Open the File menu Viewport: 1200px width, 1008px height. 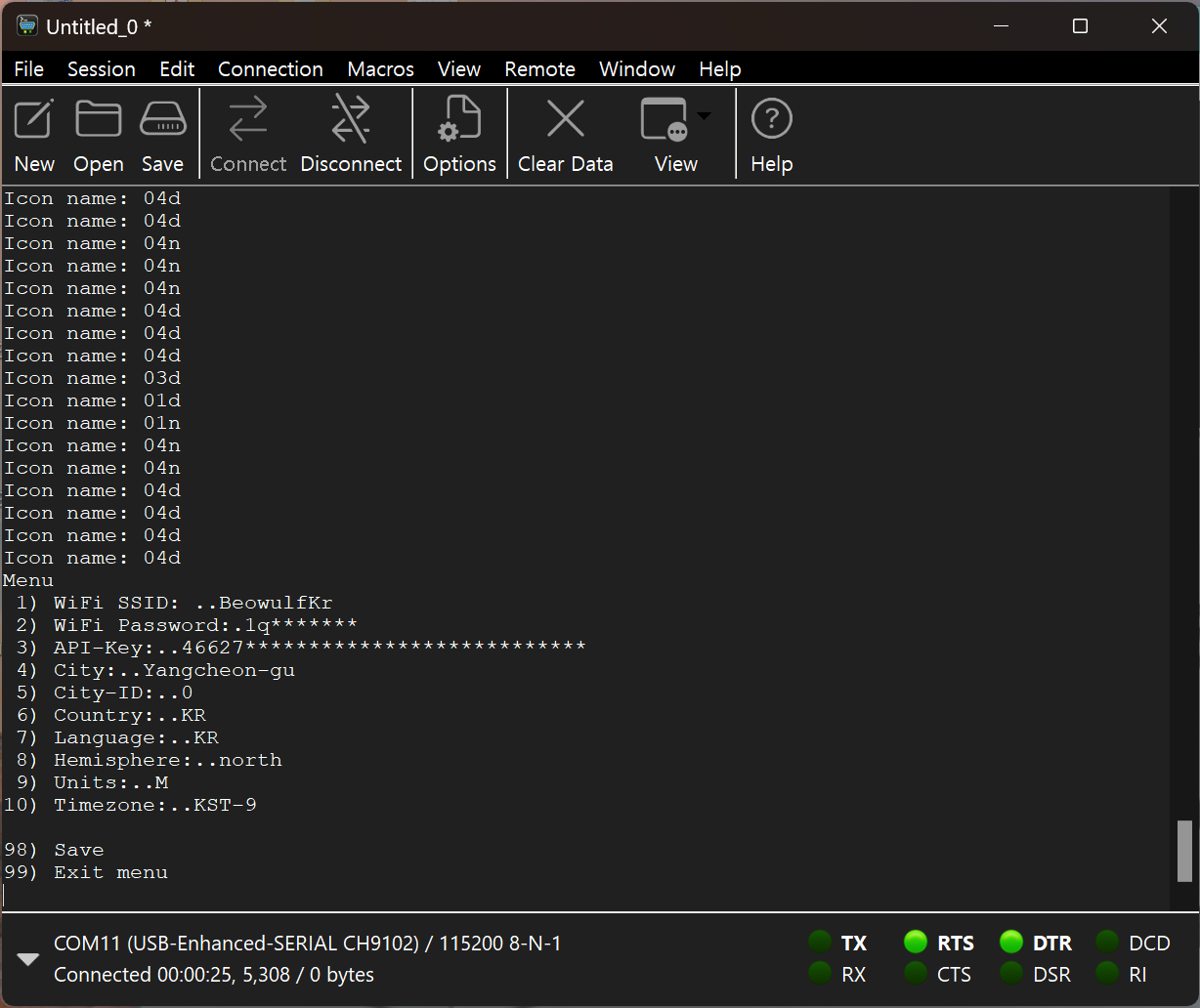click(x=29, y=69)
